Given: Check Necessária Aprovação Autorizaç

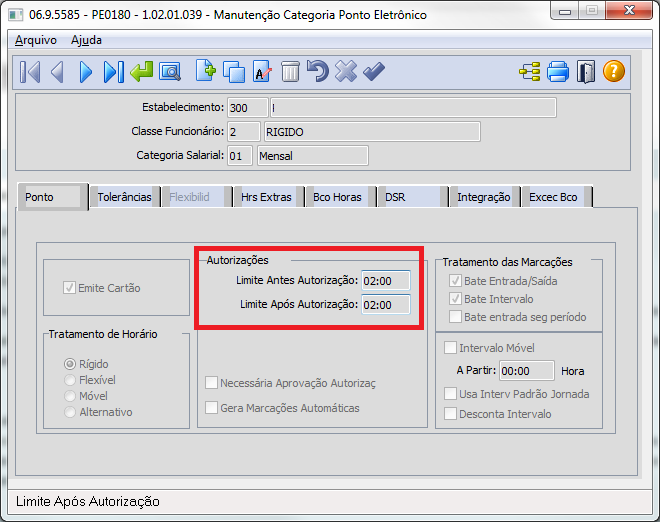Looking at the screenshot, I should tap(211, 383).
